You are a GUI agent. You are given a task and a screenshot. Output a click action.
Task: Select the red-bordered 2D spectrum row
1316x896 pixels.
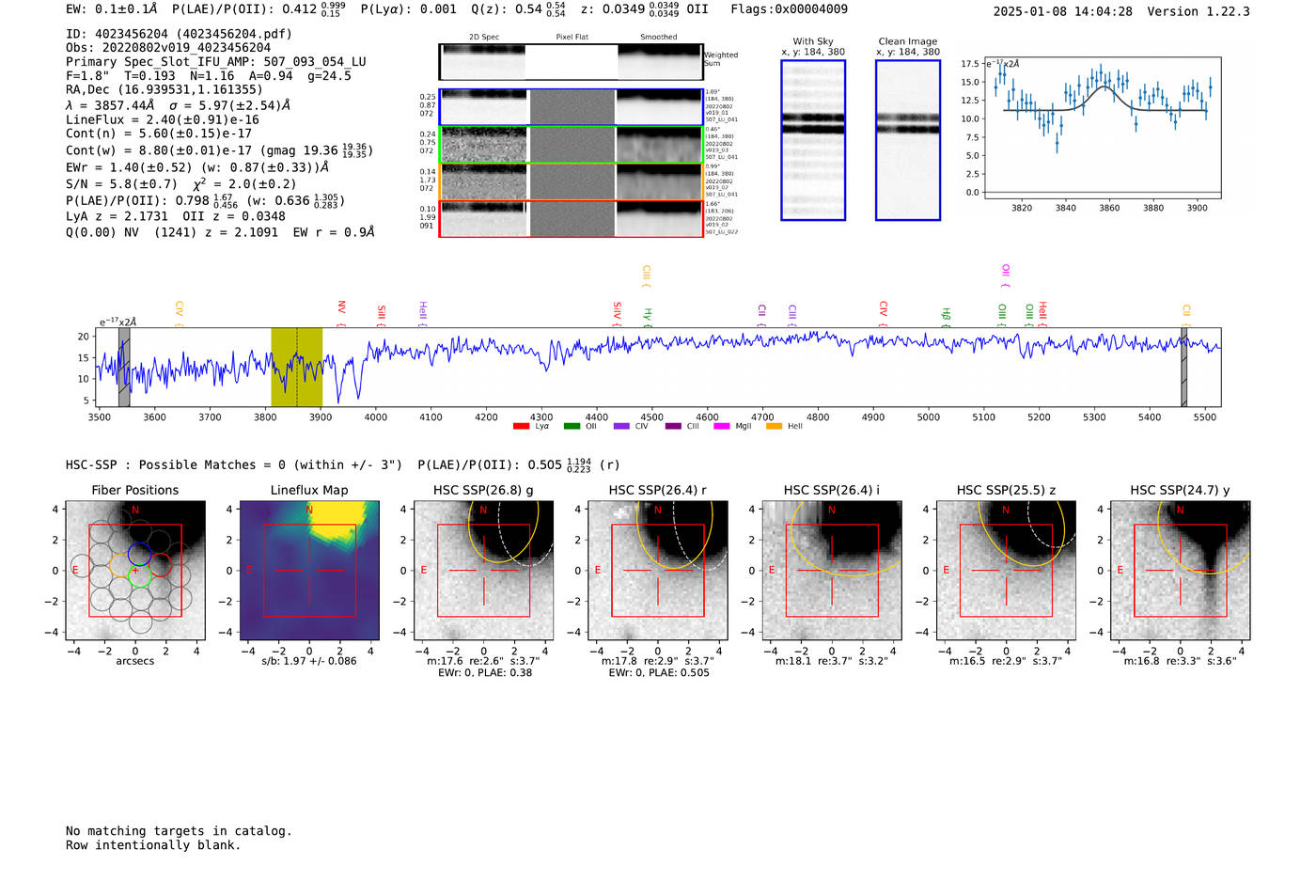pyautogui.click(x=571, y=218)
